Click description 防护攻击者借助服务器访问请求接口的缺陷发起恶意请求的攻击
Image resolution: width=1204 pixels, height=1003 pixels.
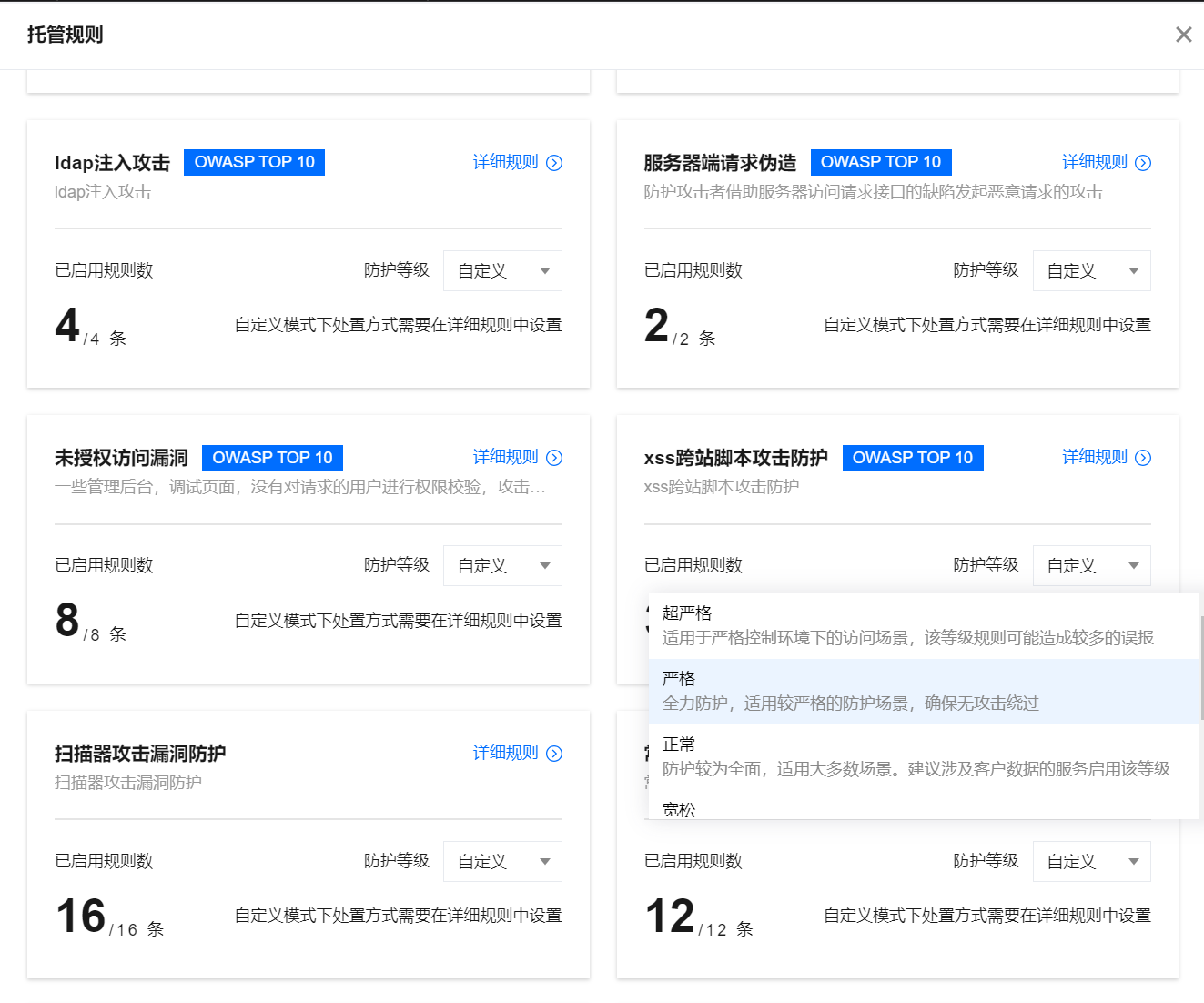tap(873, 192)
